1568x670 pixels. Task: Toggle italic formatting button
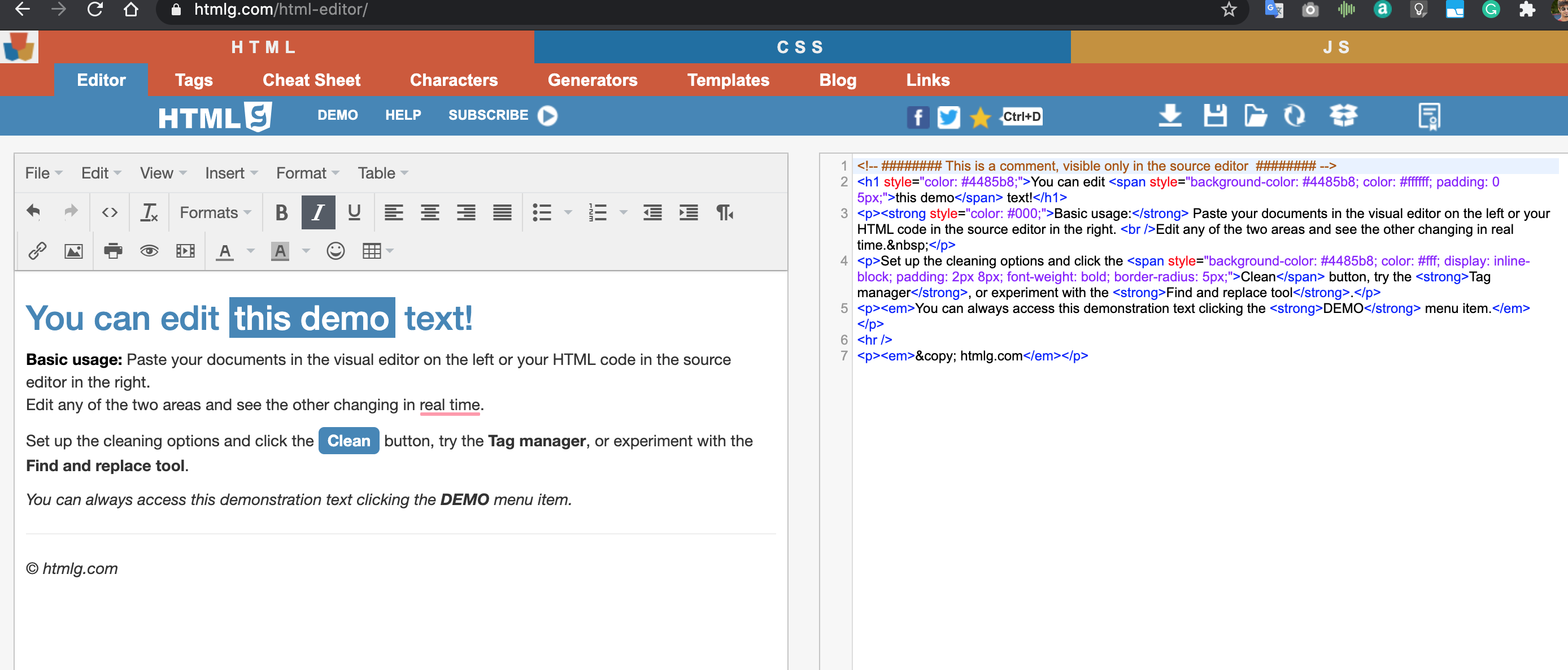[x=318, y=212]
